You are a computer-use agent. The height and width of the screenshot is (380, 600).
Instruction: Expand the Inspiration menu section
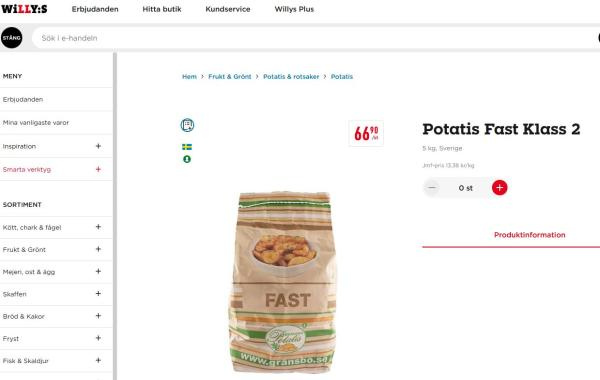pyautogui.click(x=98, y=146)
